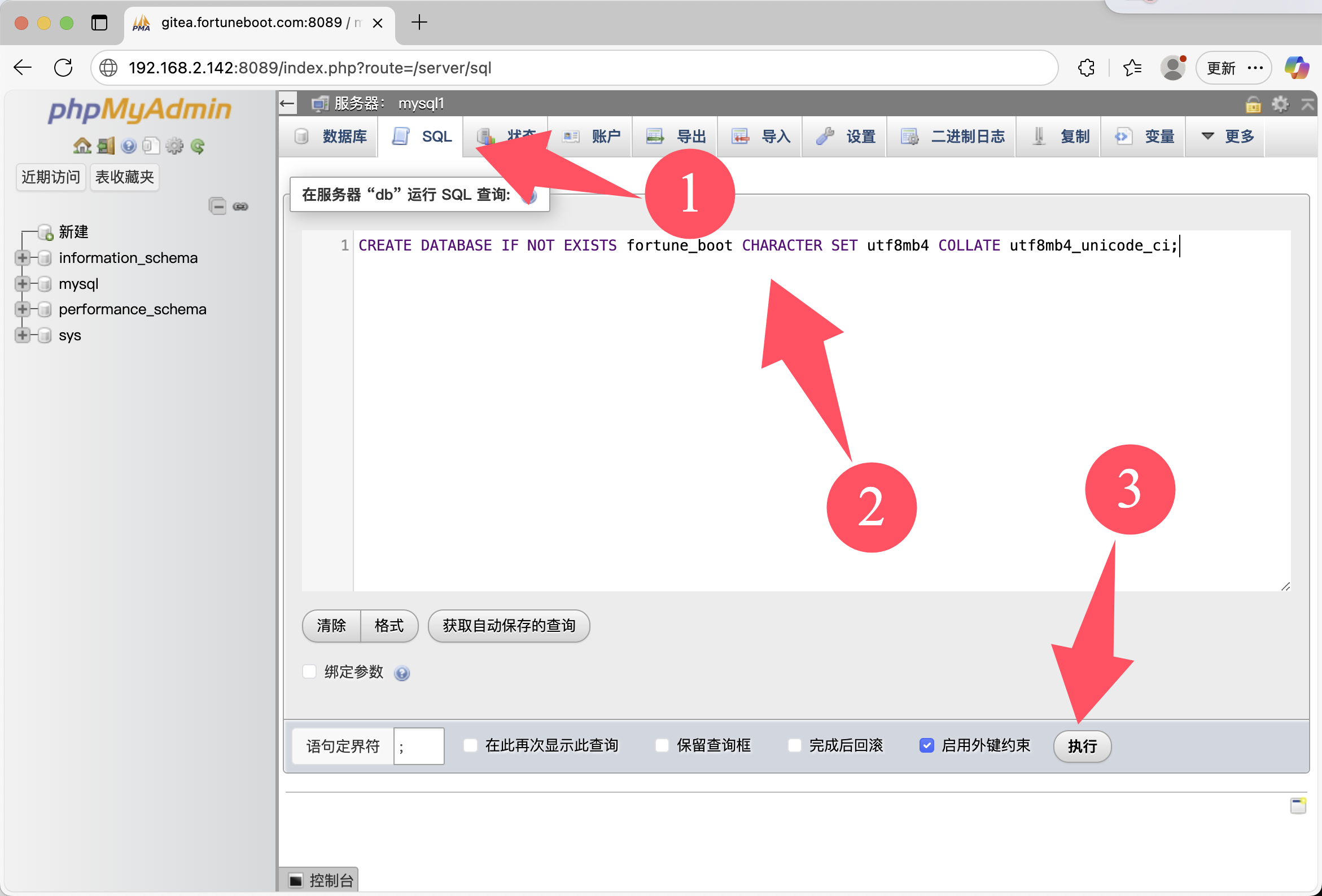Click the 获取自动保存的查询 button
The image size is (1322, 896).
tap(509, 626)
